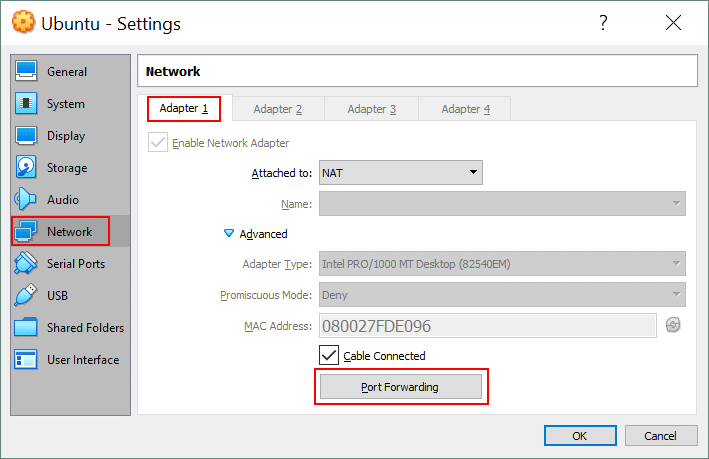Uncheck the Cable Connected checkbox
Viewport: 709px width, 459px height.
point(328,355)
